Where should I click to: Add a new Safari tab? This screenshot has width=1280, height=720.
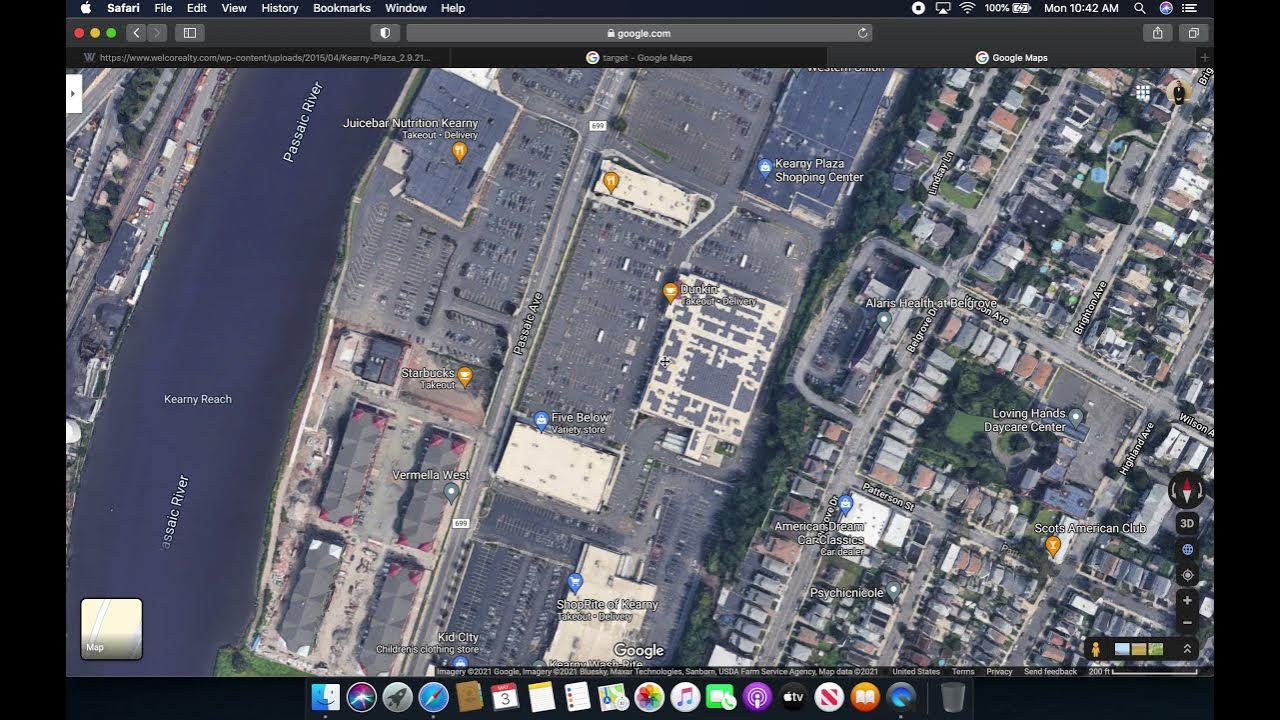1204,58
